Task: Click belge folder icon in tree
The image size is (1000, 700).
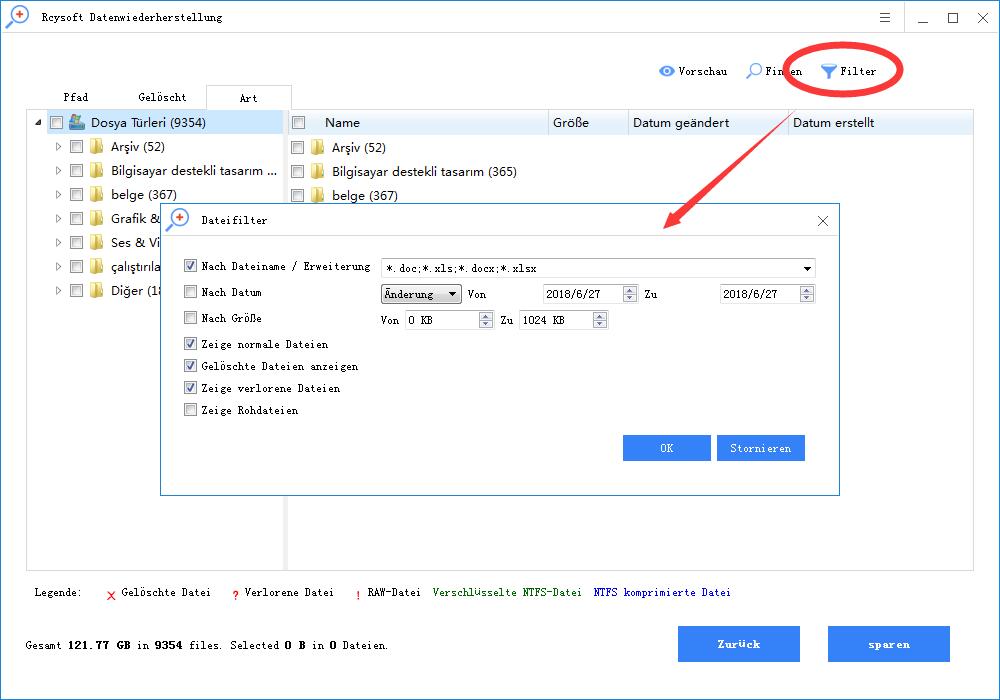Action: pyautogui.click(x=96, y=194)
